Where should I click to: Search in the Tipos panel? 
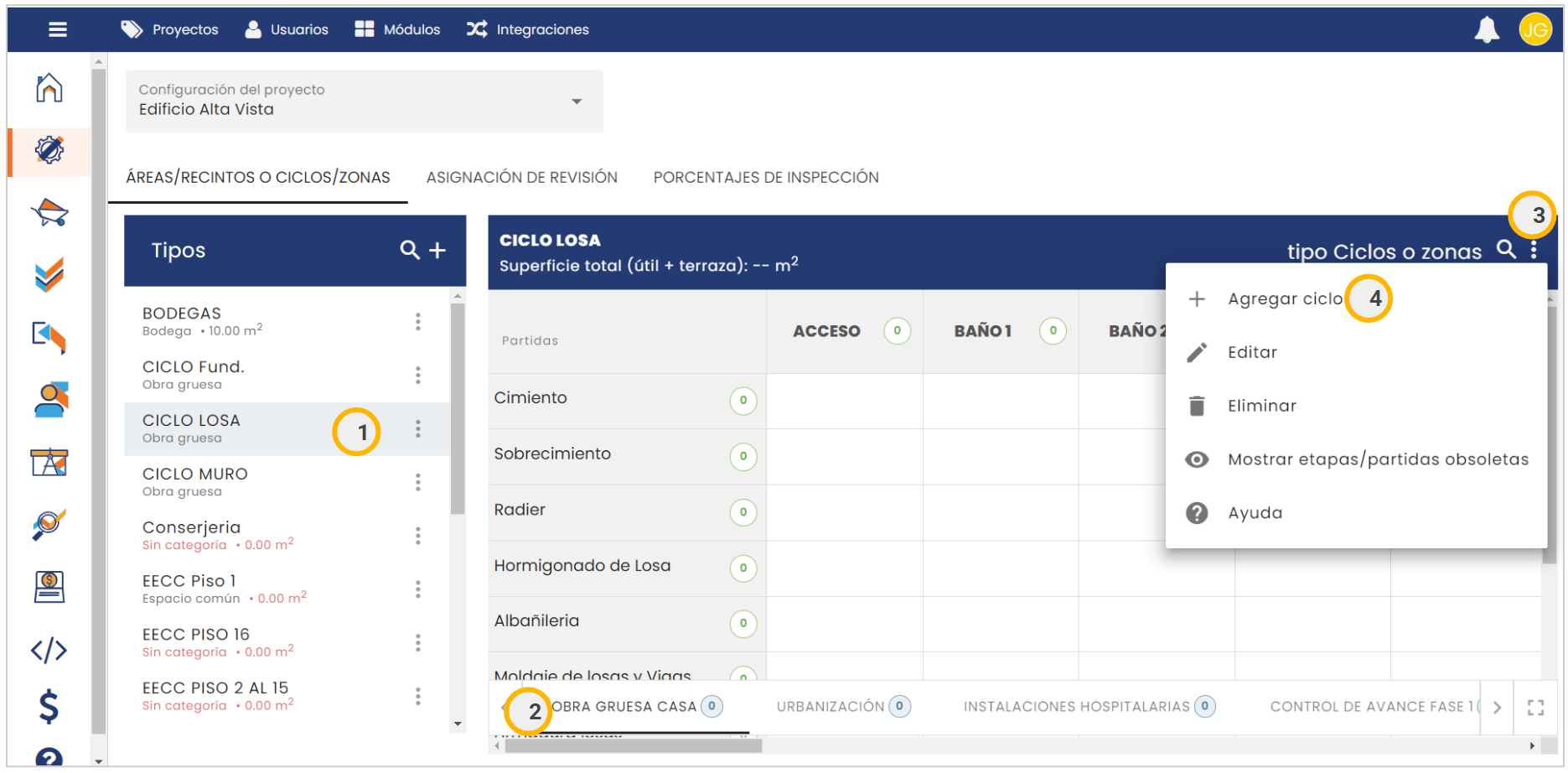click(409, 251)
